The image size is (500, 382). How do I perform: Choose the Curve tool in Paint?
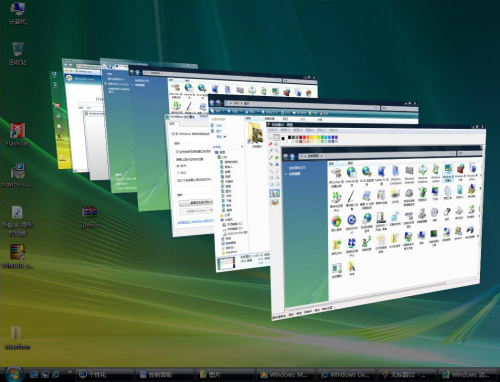click(277, 171)
